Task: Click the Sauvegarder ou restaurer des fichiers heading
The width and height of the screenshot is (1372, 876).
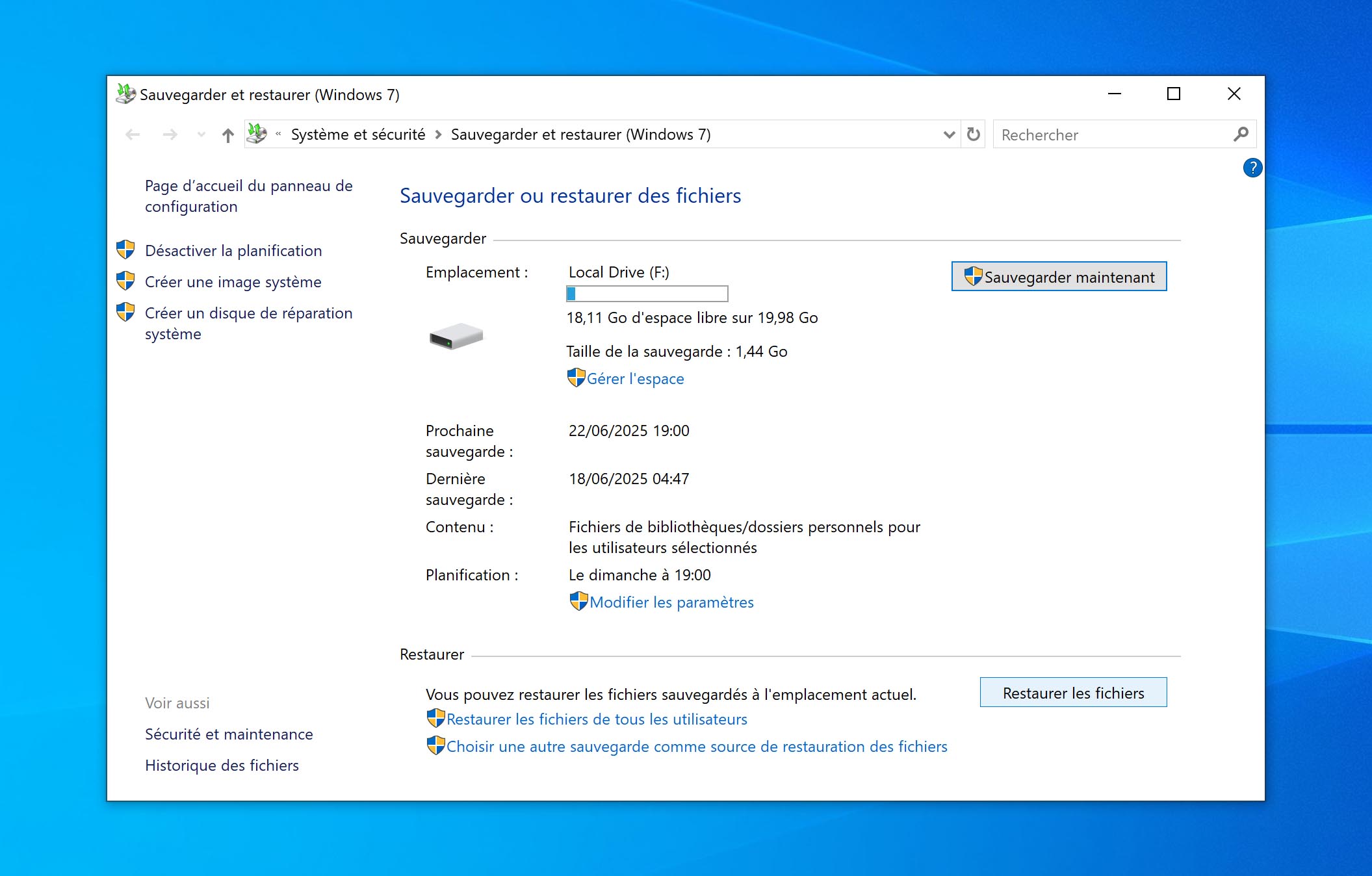Action: tap(570, 196)
